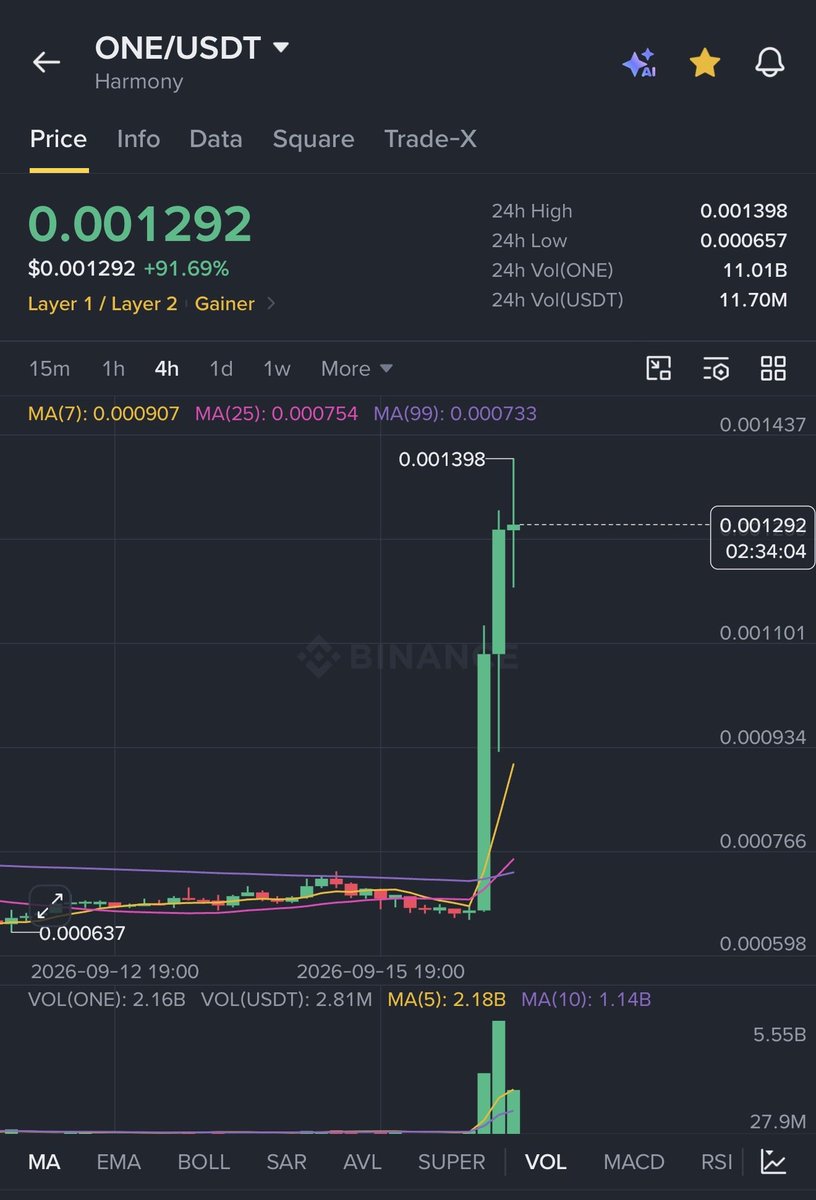Toggle the SUPER indicator

(x=452, y=1162)
